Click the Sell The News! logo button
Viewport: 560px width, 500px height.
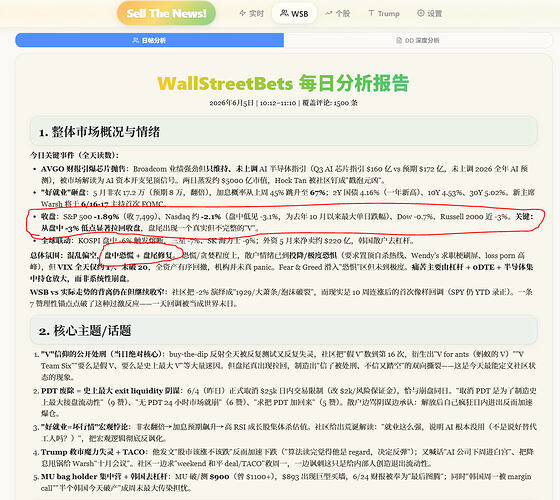[166, 13]
